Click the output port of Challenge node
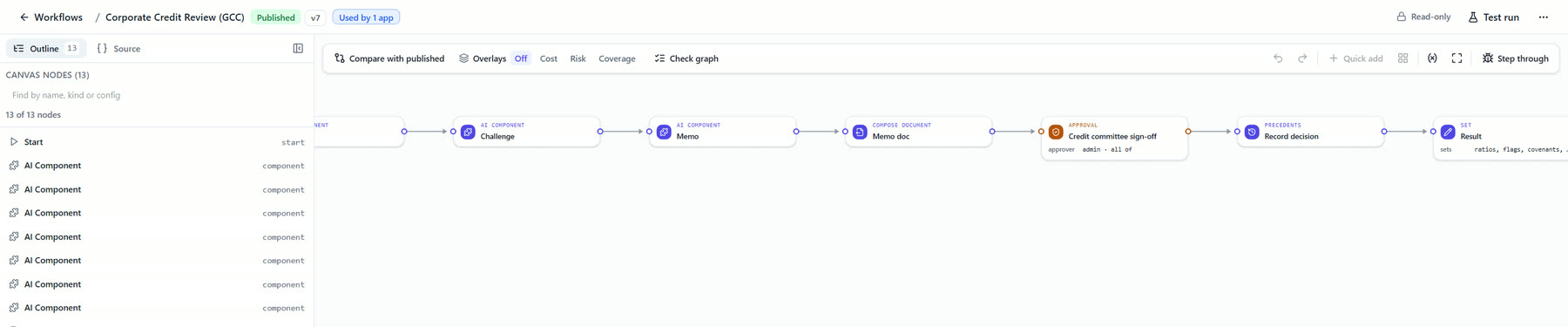The image size is (1568, 327). [600, 132]
